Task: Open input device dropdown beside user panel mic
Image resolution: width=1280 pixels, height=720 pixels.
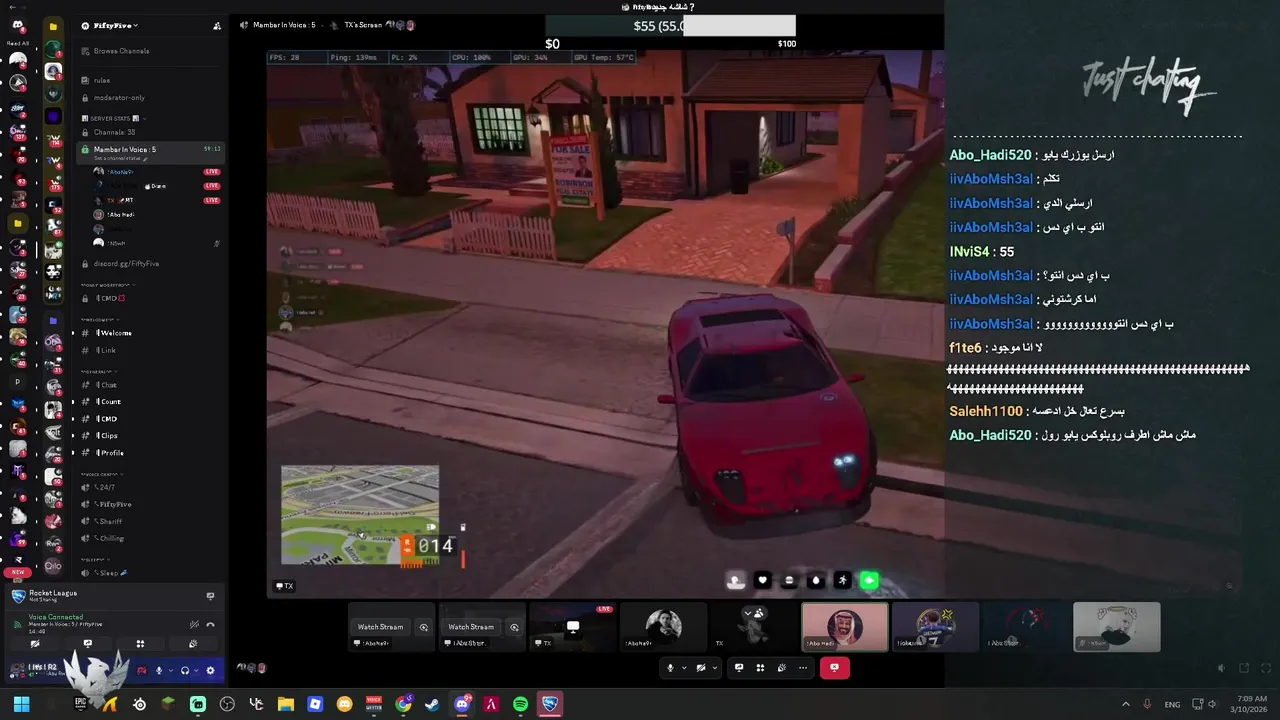Action: pos(170,670)
